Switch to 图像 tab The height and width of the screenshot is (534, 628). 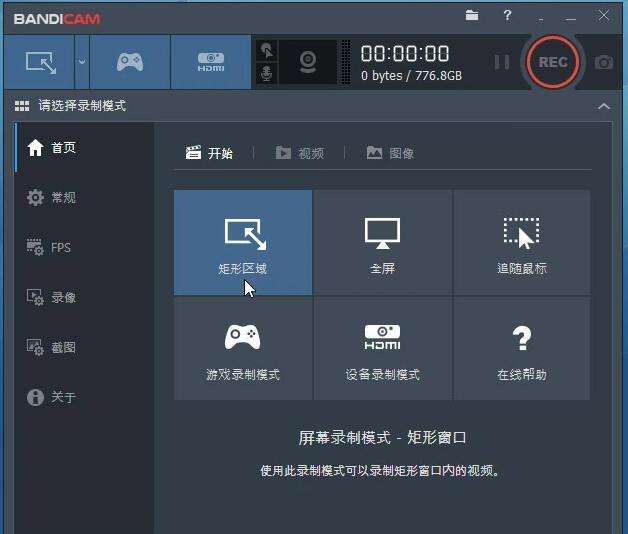click(x=390, y=153)
